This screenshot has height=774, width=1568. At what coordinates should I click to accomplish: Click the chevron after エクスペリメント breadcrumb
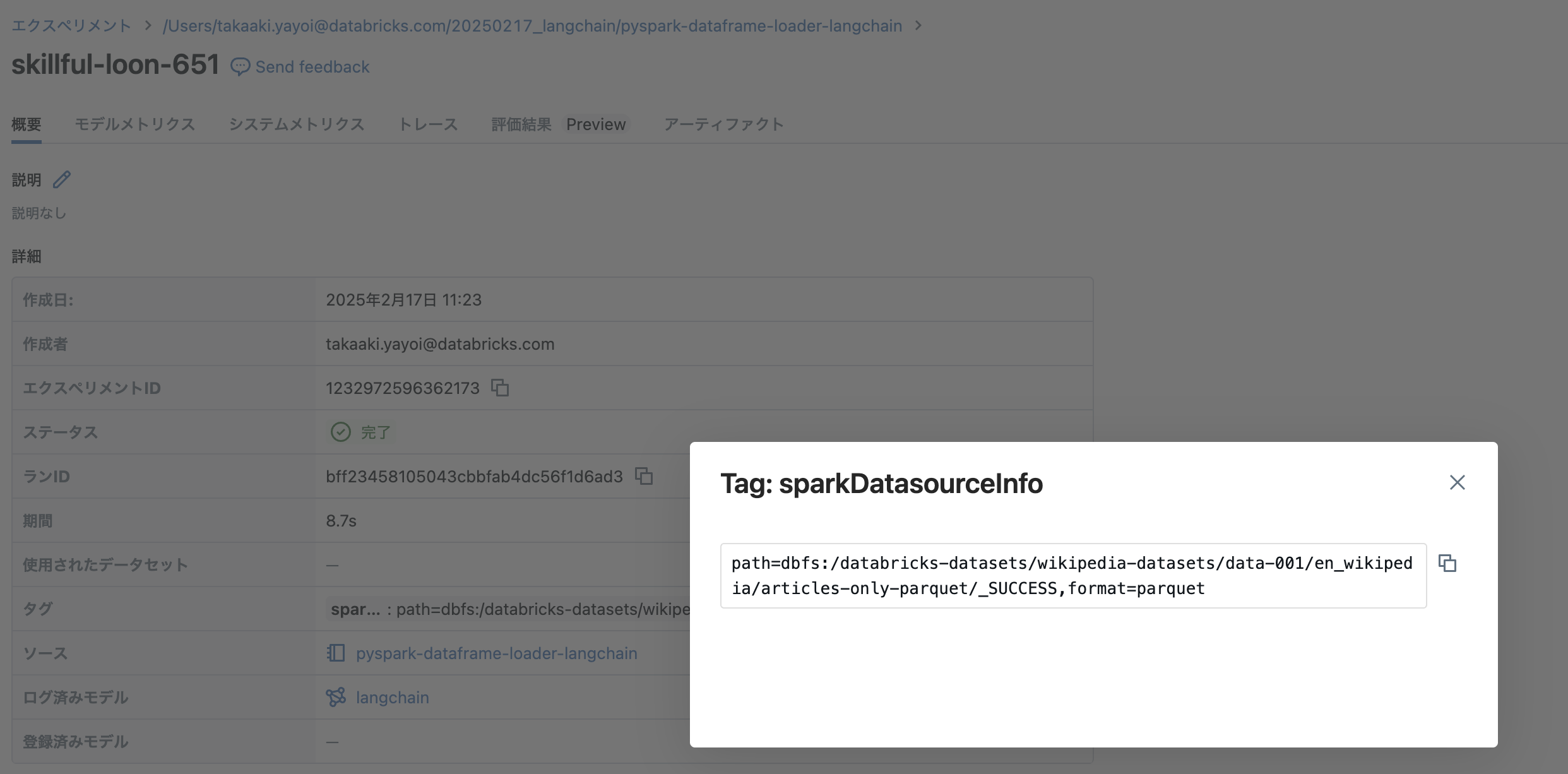(x=146, y=25)
